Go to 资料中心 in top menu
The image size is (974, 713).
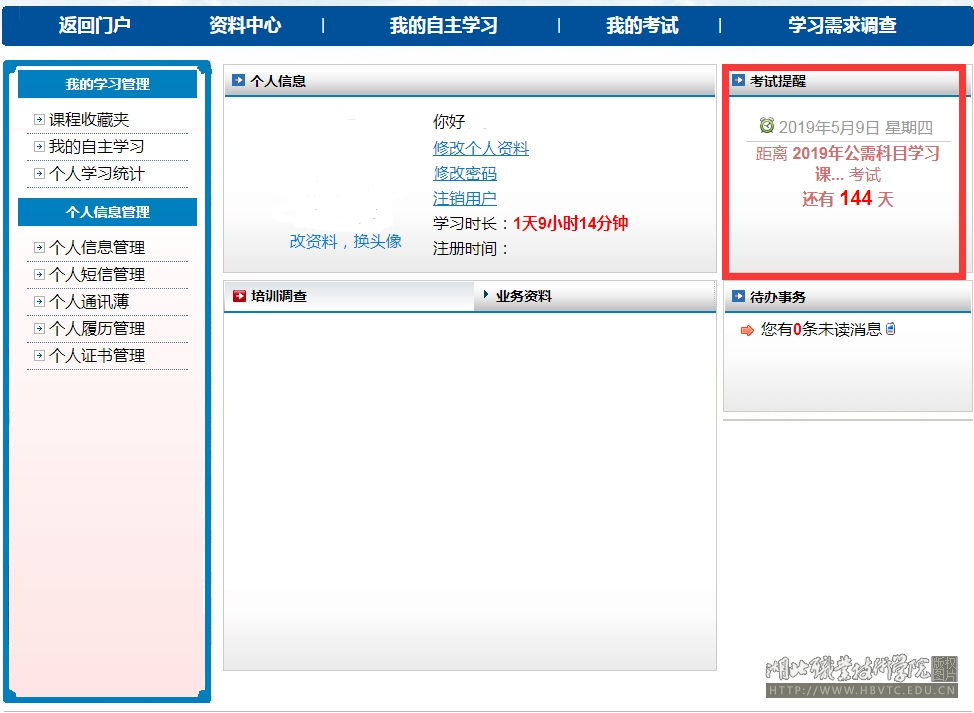tap(245, 26)
